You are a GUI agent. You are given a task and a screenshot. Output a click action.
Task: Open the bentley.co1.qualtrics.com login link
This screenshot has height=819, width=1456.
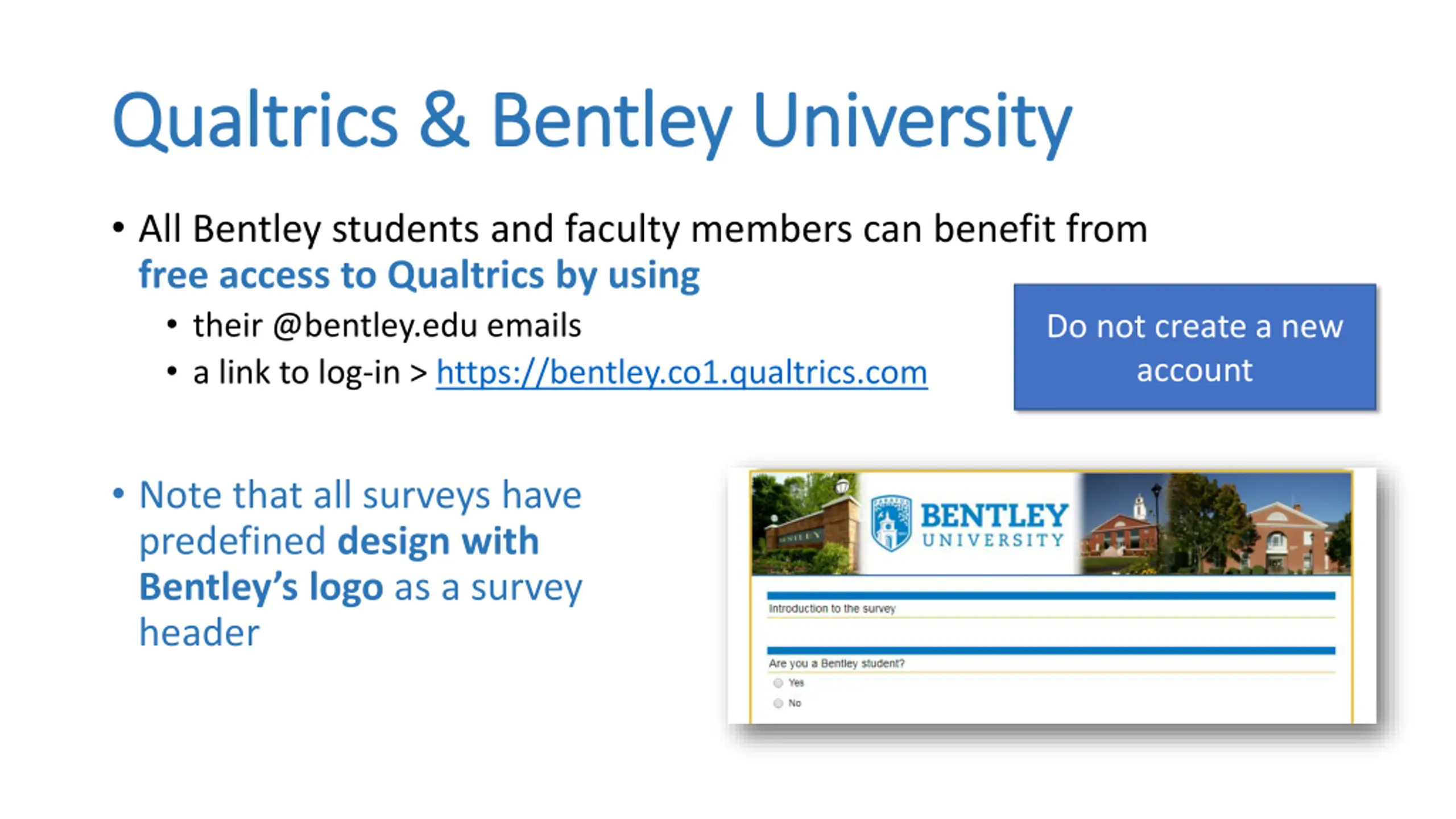click(x=681, y=373)
